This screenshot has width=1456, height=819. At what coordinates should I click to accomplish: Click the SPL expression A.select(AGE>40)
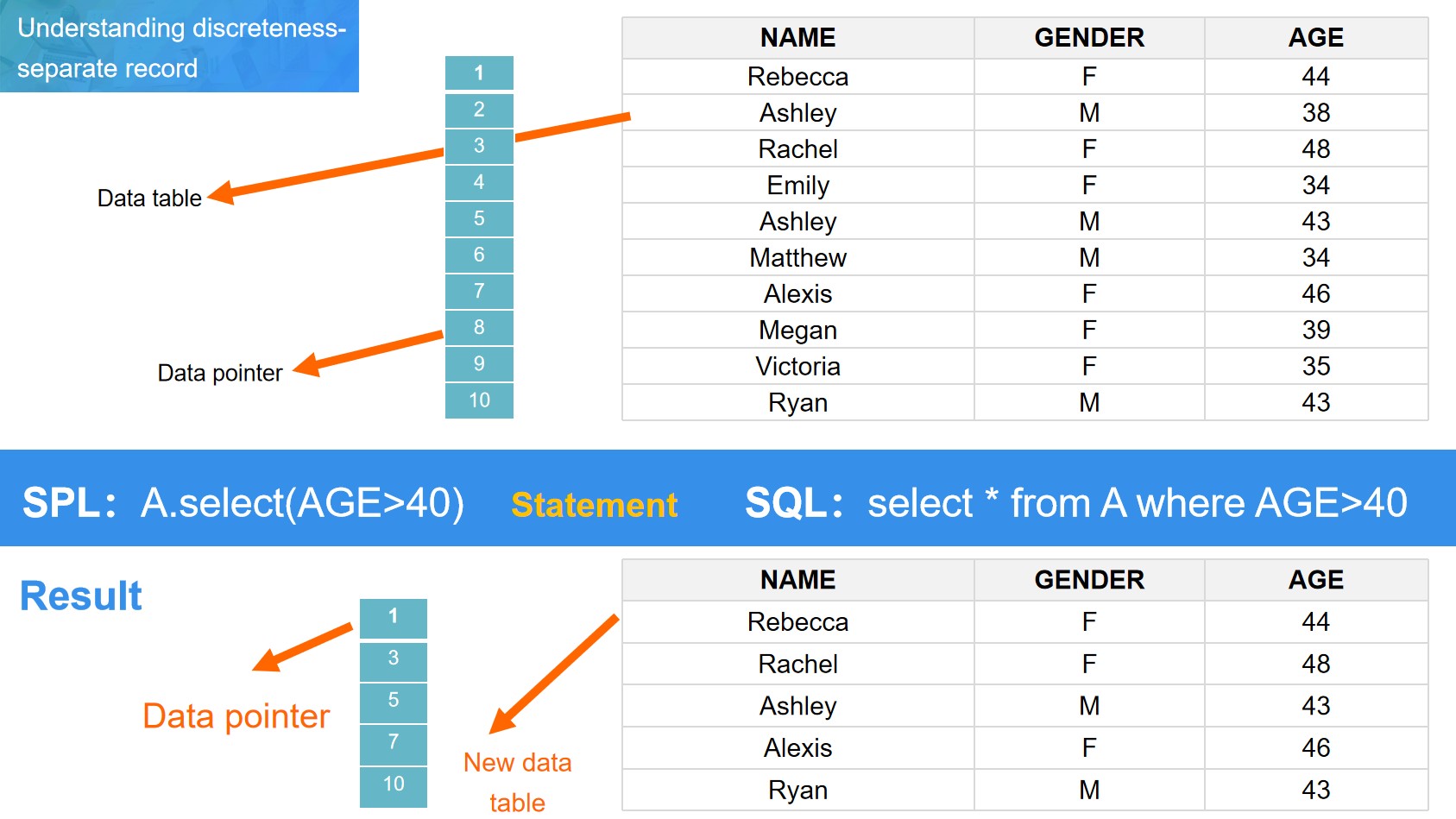click(302, 503)
